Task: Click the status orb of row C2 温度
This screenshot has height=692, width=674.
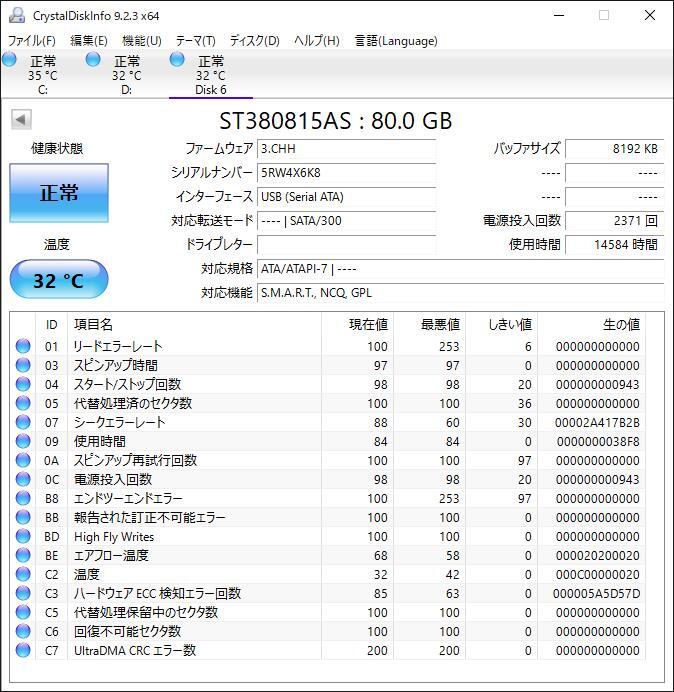Action: tap(23, 574)
